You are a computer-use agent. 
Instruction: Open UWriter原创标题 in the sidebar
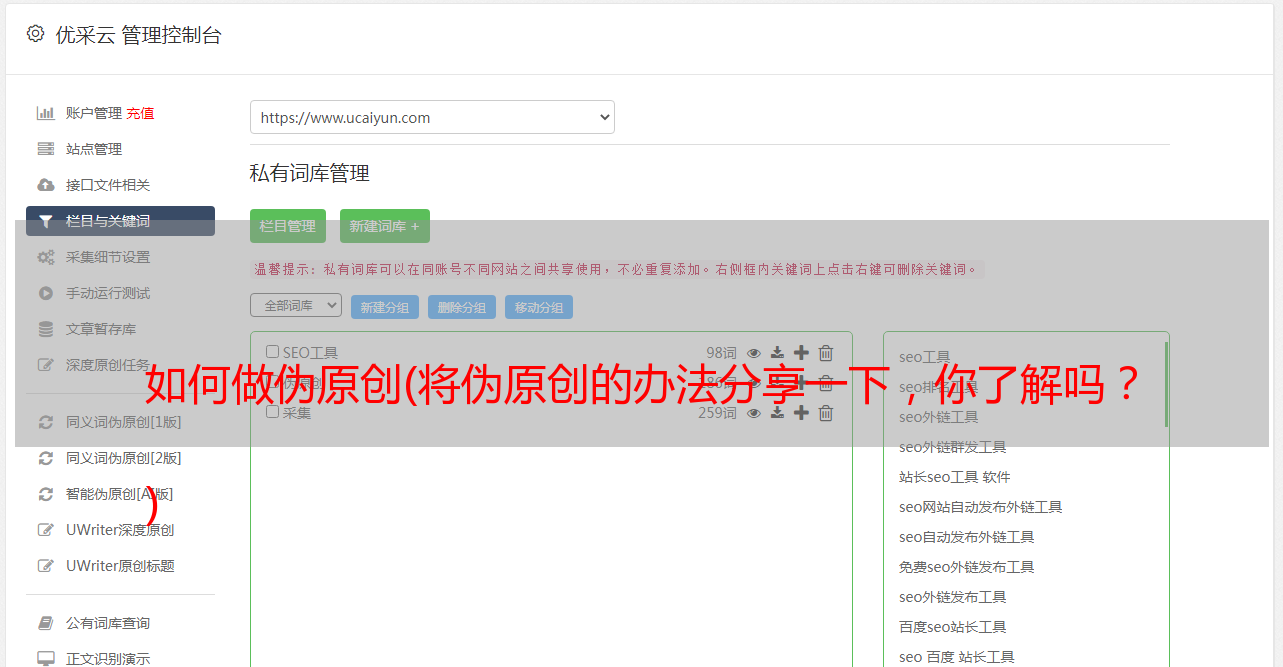tap(120, 566)
